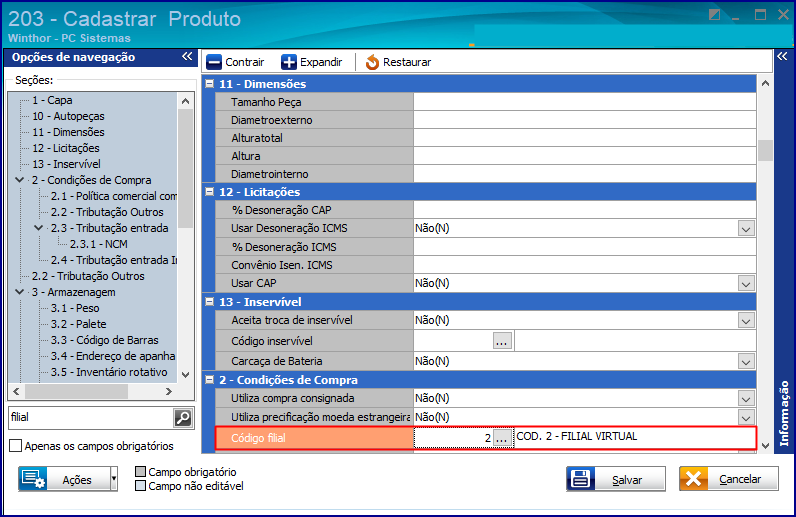
Task: Click the Ações list-gear icon
Action: point(34,479)
